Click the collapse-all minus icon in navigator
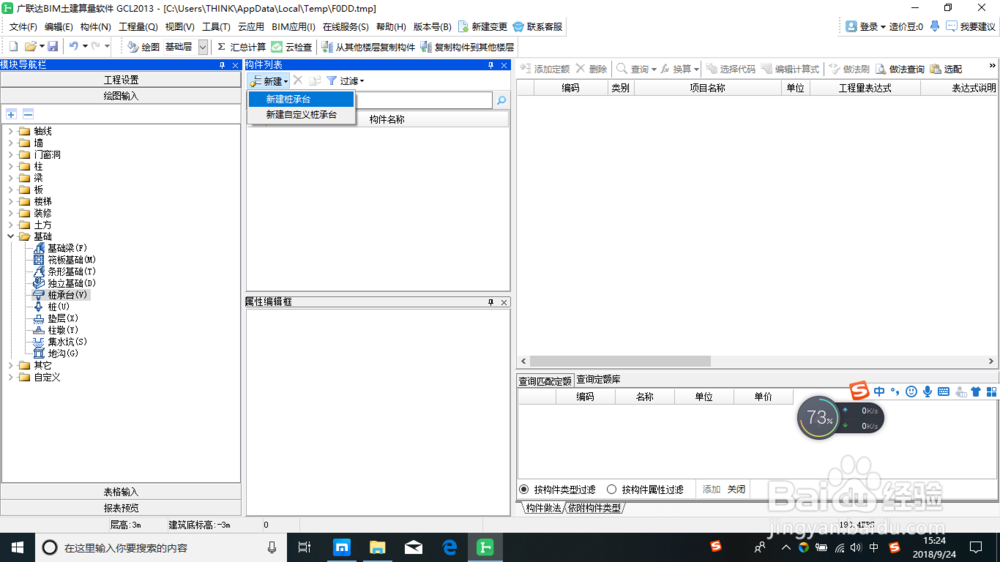 tap(28, 114)
